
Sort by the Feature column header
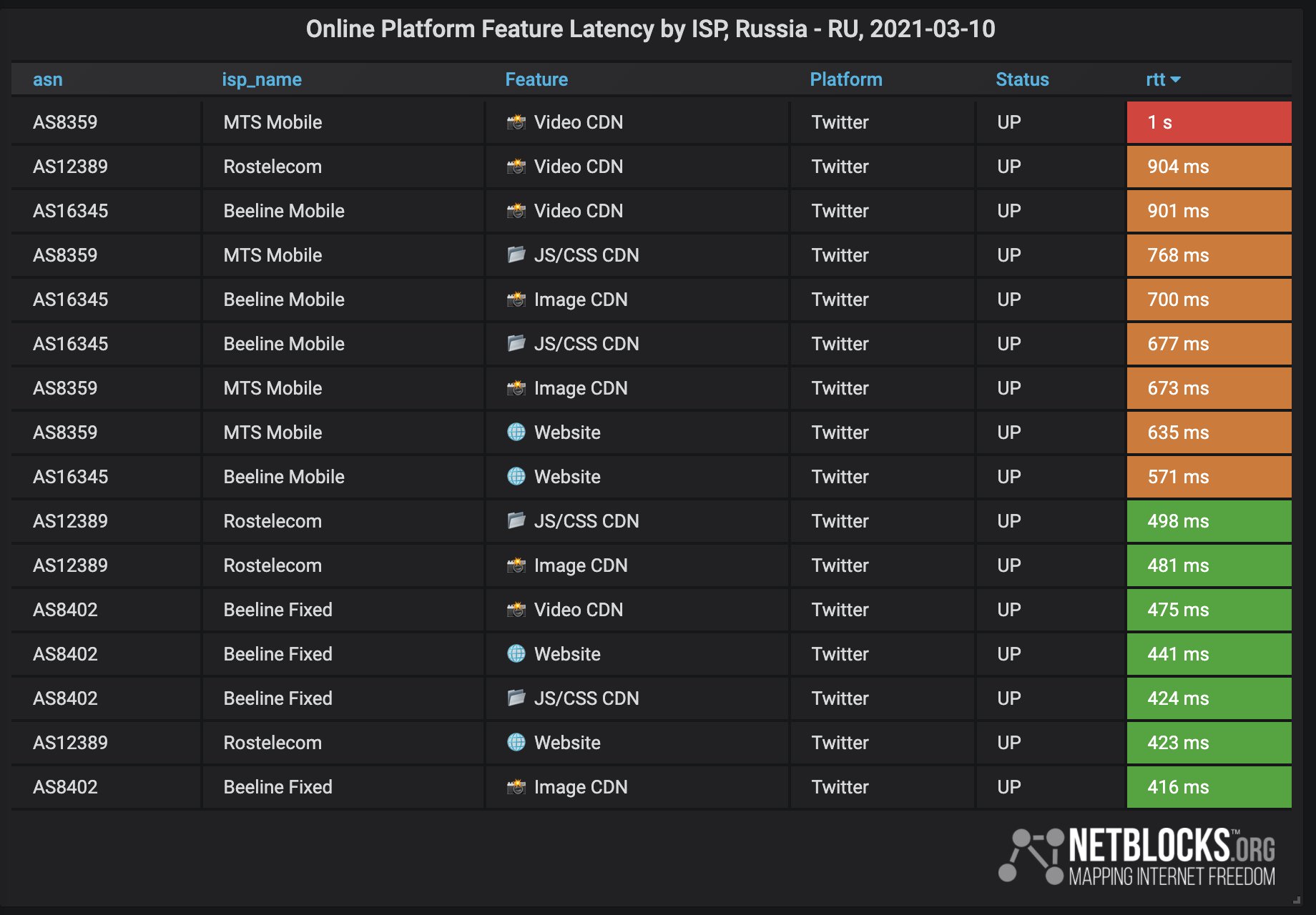(x=536, y=79)
